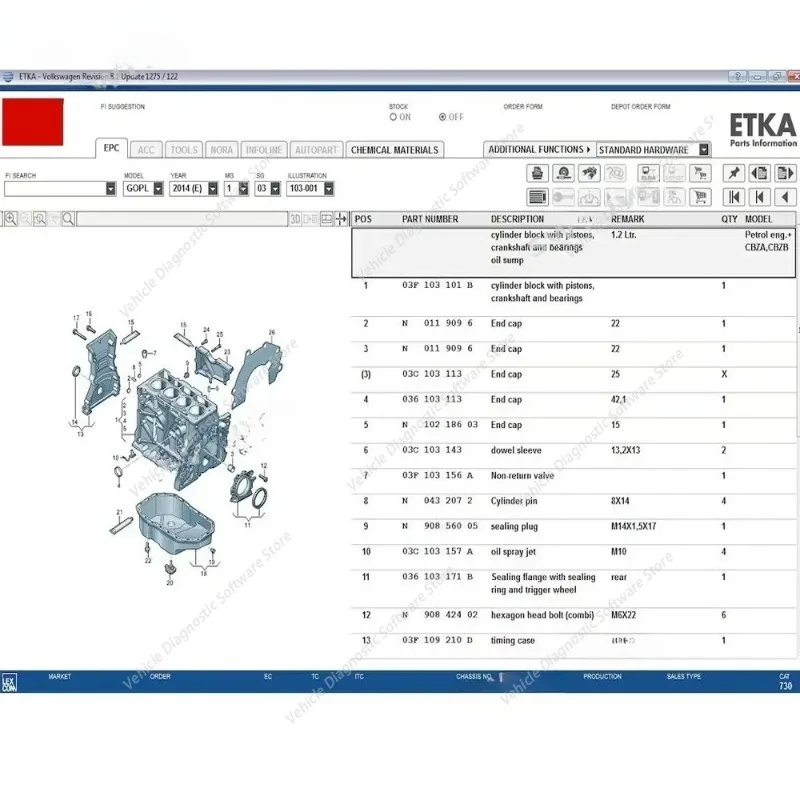This screenshot has height=800, width=800.
Task: Open the MG main group dropdown
Action: coord(243,189)
